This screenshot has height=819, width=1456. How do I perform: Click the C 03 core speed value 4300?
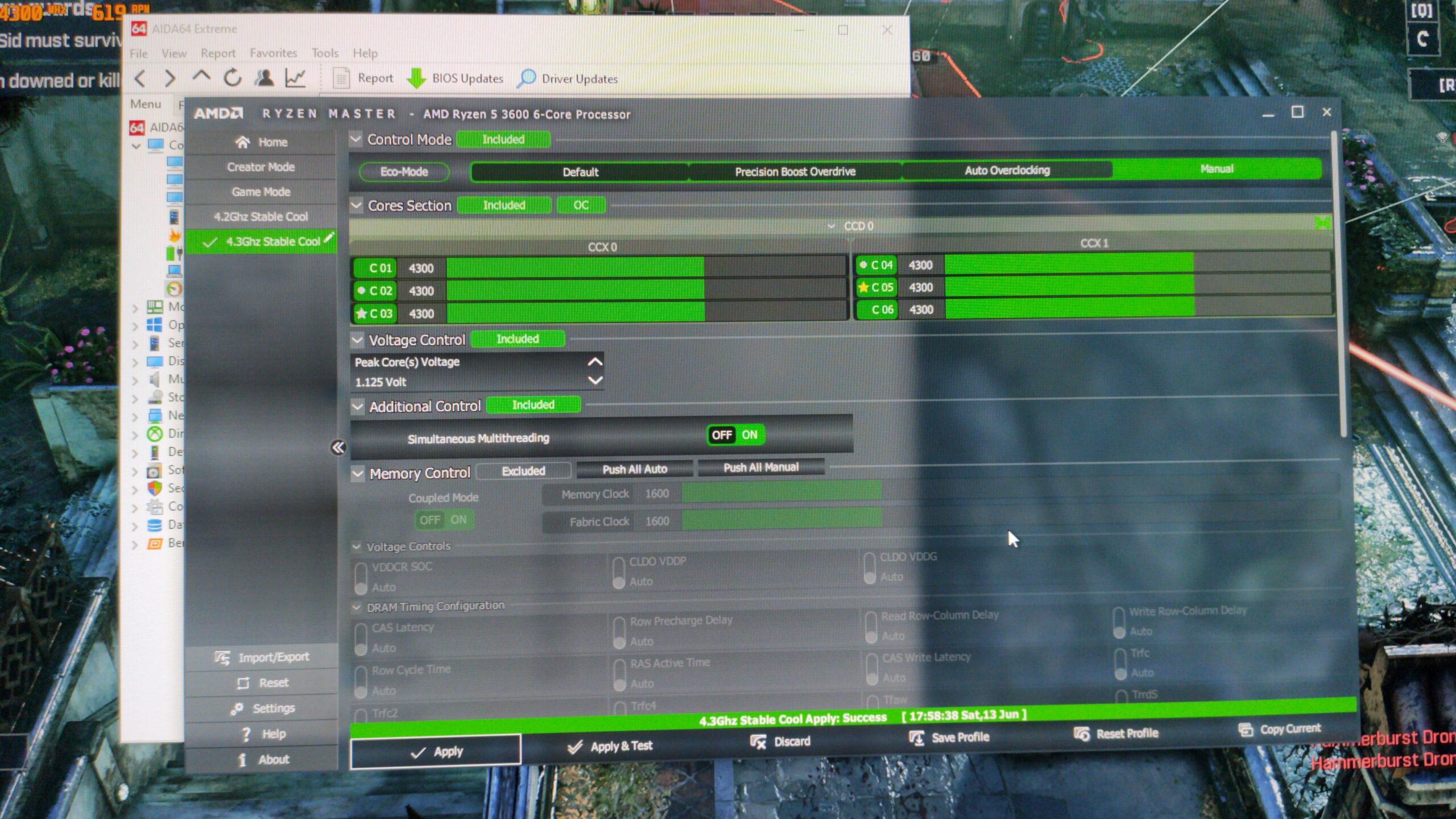click(421, 313)
